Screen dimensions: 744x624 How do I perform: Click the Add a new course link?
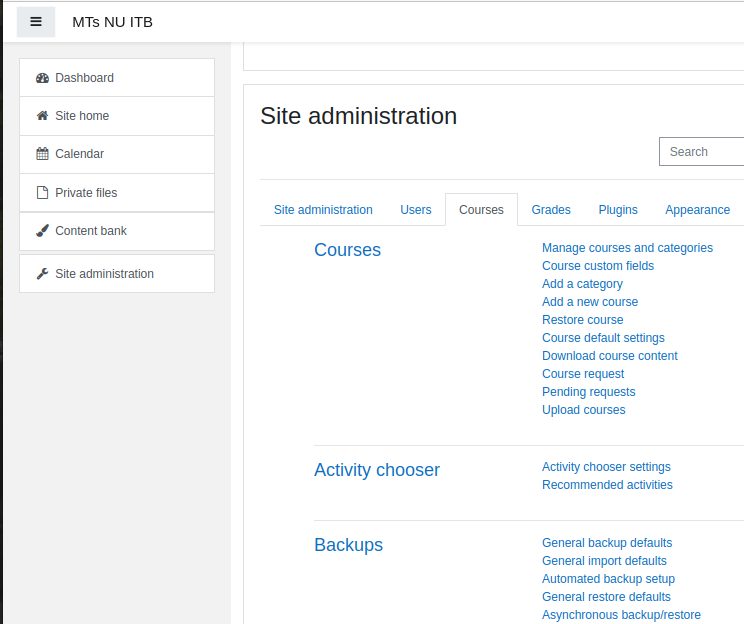coord(590,302)
